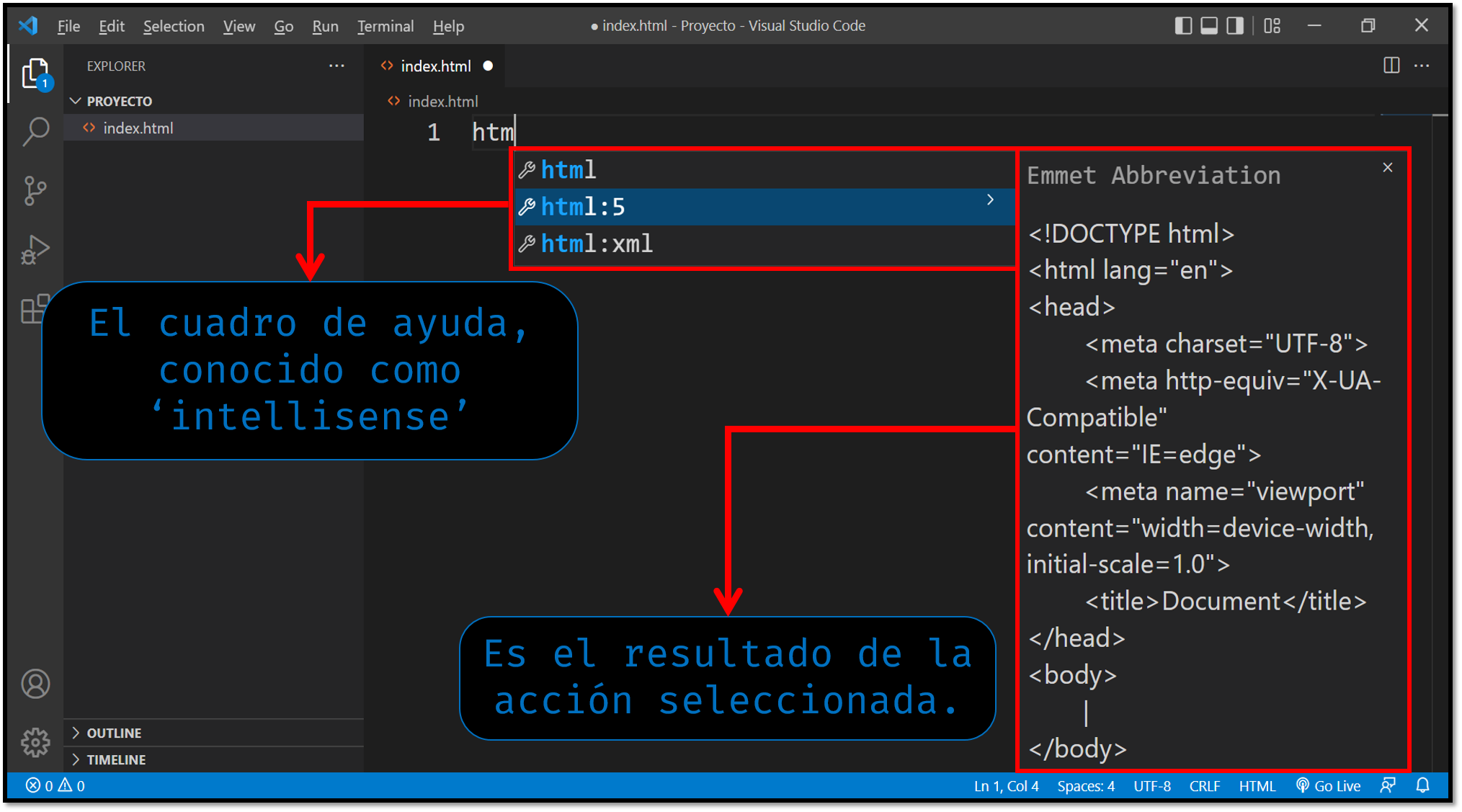Open errors and warnings problems indicator
This screenshot has width=1462, height=812.
pos(55,785)
